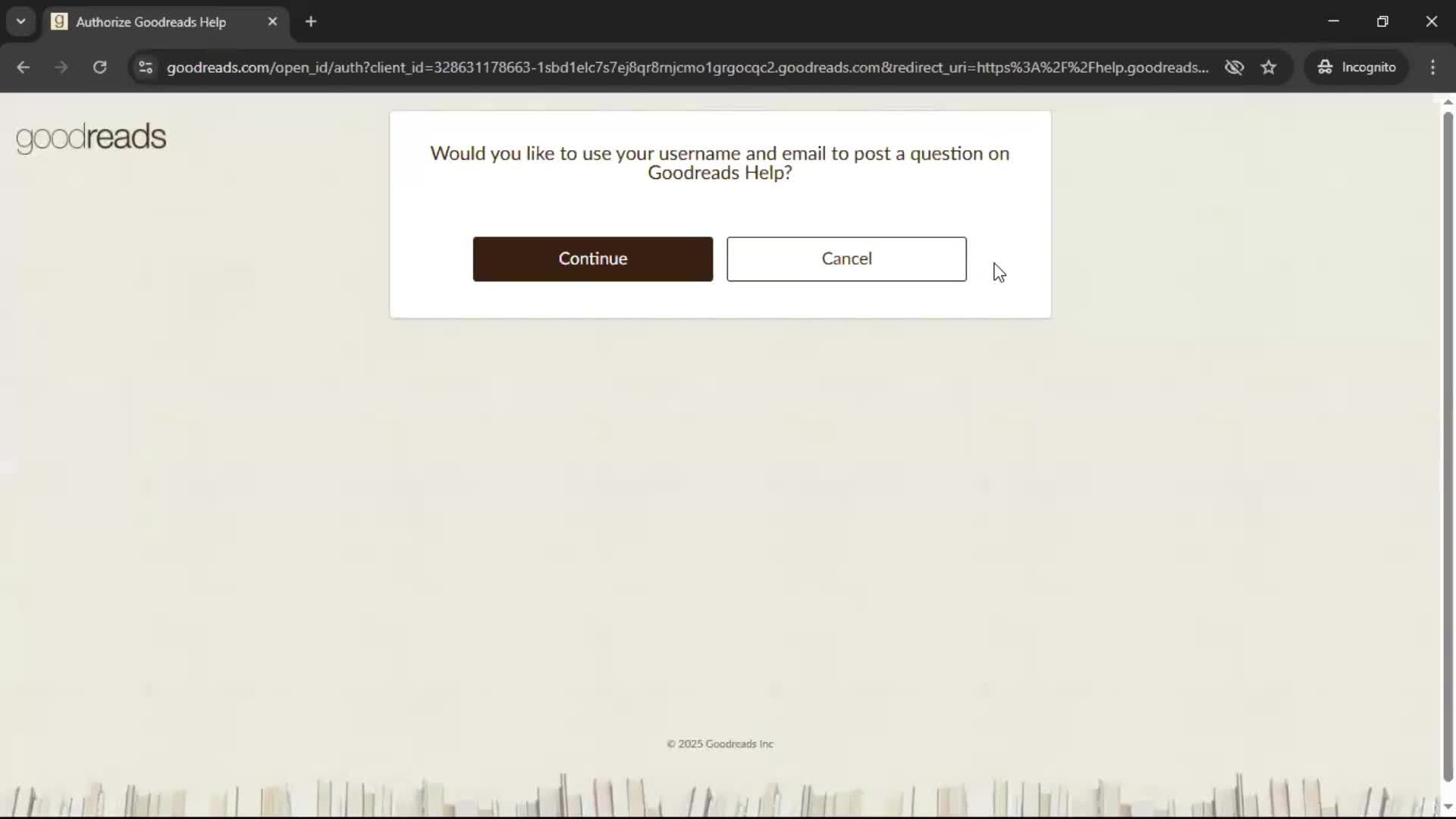Viewport: 1456px width, 819px height.
Task: Click the third-party cookies blocked eye icon
Action: pyautogui.click(x=1234, y=67)
